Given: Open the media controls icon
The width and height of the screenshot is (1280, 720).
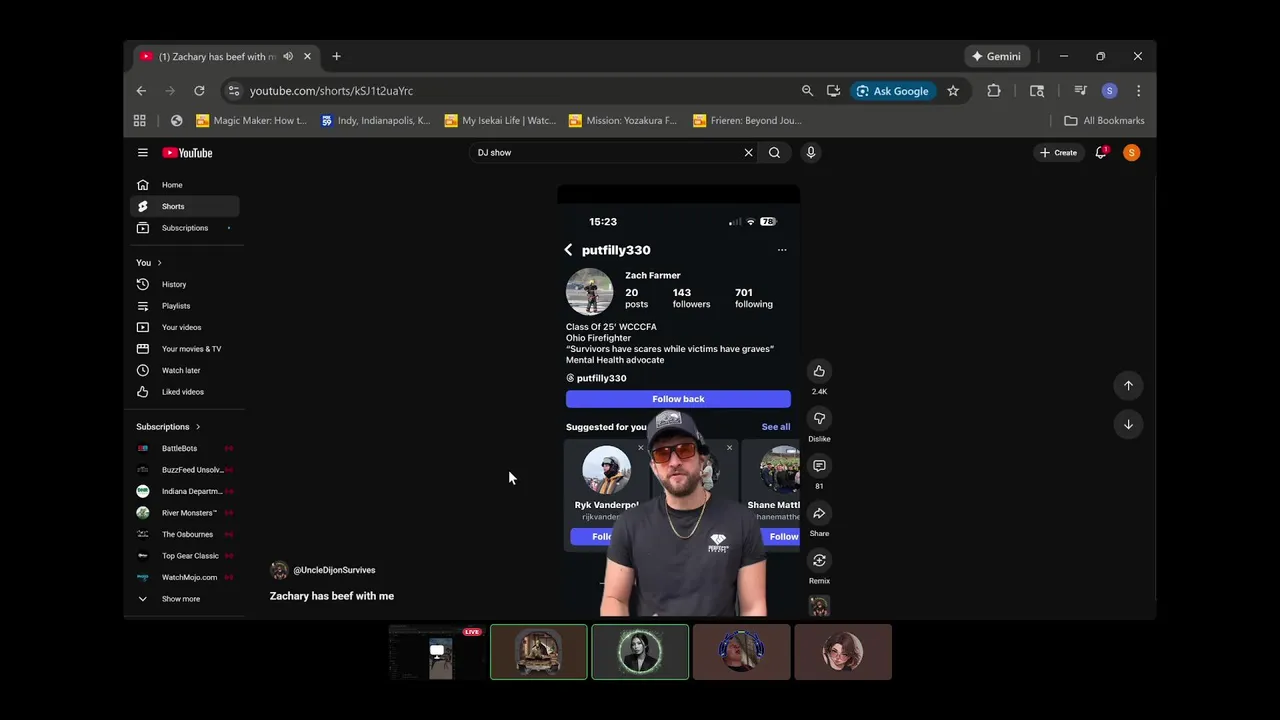Looking at the screenshot, I should click(x=1080, y=91).
